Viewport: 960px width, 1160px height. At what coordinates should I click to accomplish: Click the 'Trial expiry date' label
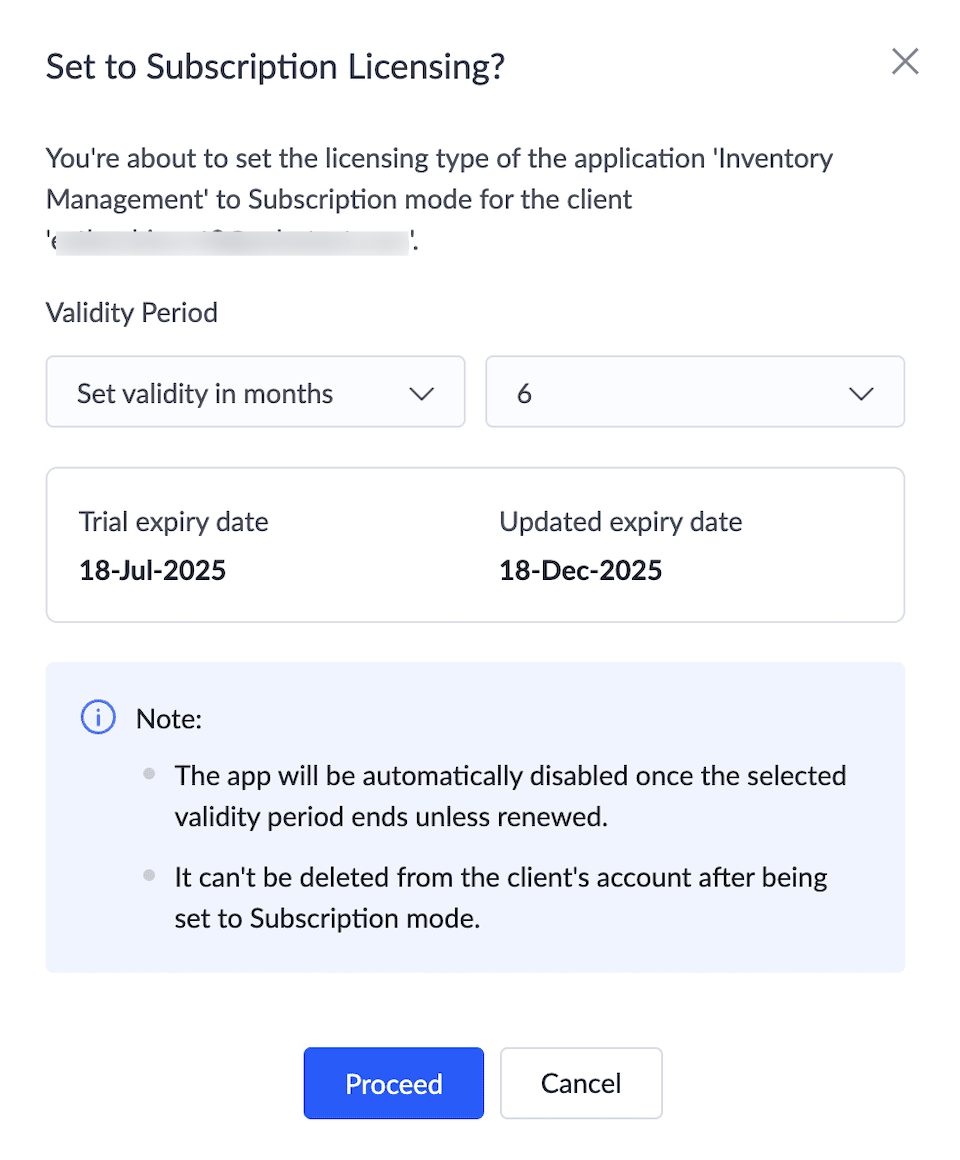click(x=173, y=522)
